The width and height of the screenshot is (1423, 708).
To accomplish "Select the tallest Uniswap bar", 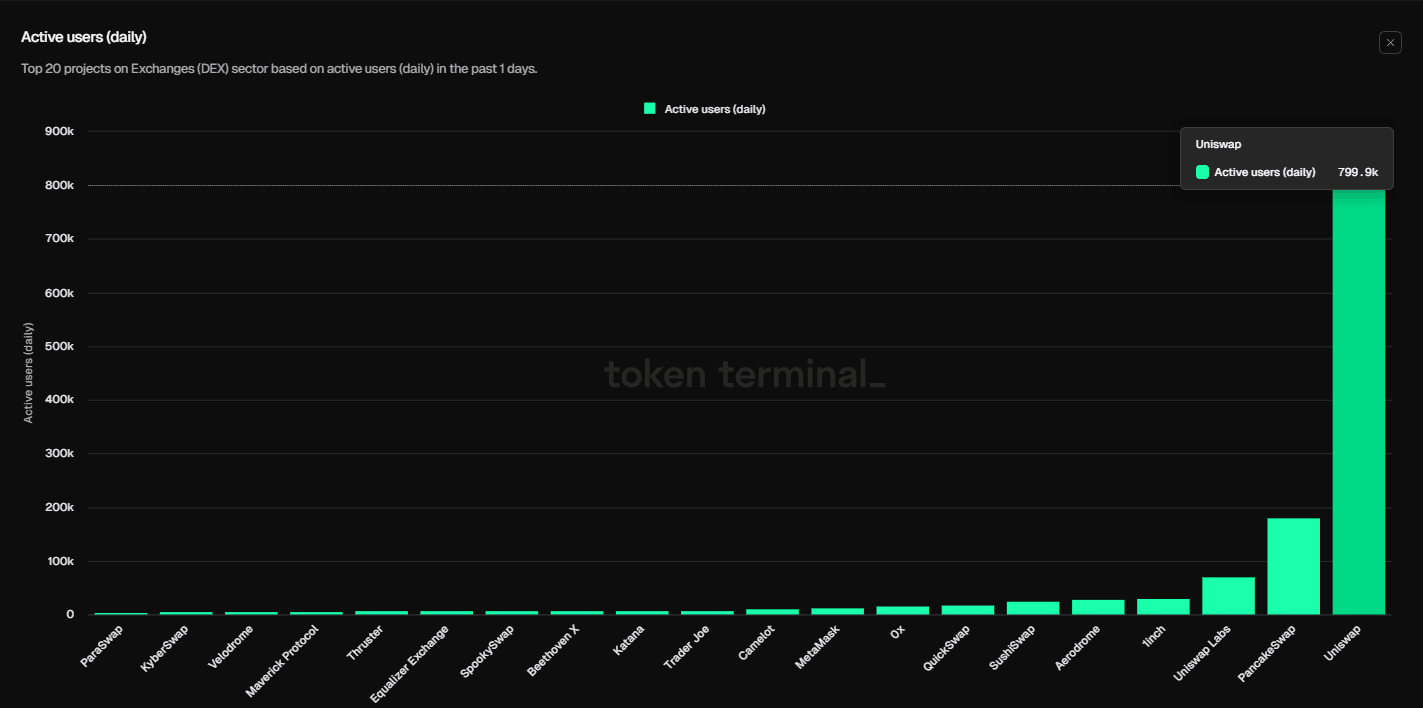I will pos(1358,400).
